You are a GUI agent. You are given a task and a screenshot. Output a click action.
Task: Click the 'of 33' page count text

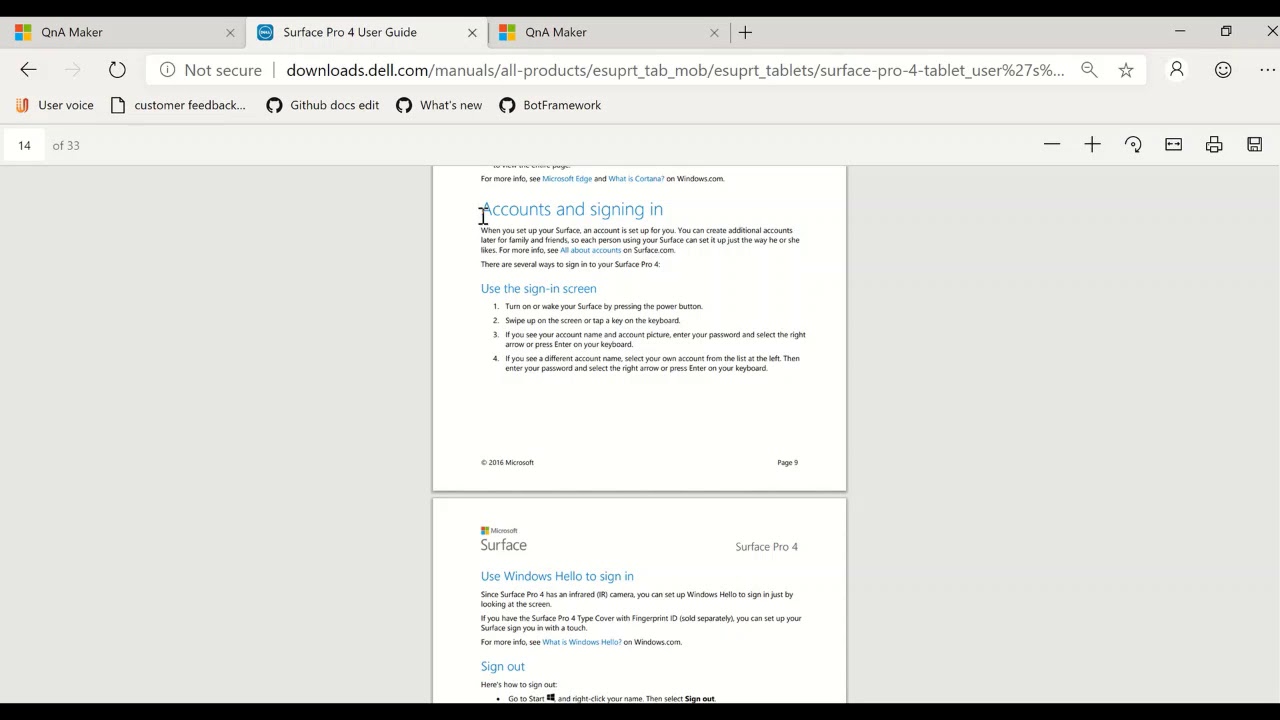(66, 146)
